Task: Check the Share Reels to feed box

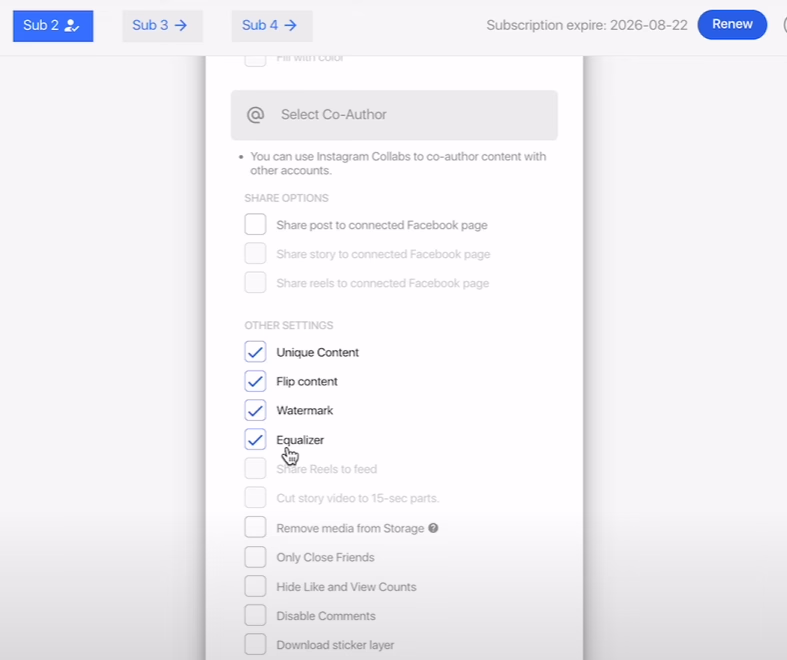Action: point(255,468)
